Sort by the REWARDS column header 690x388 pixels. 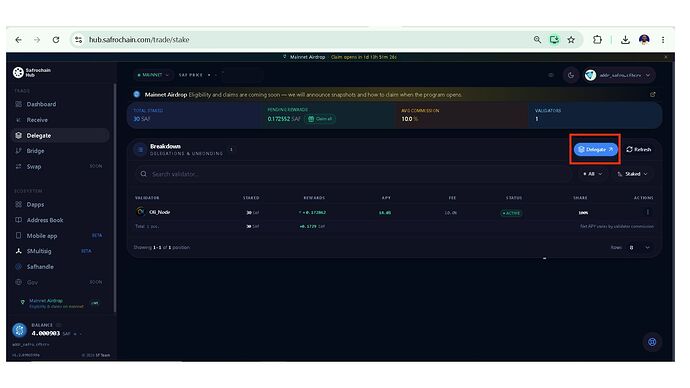[314, 198]
